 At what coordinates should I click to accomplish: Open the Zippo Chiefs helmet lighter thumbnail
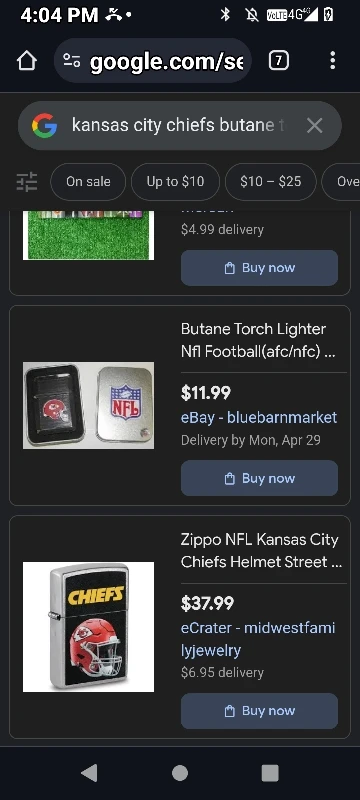89,627
